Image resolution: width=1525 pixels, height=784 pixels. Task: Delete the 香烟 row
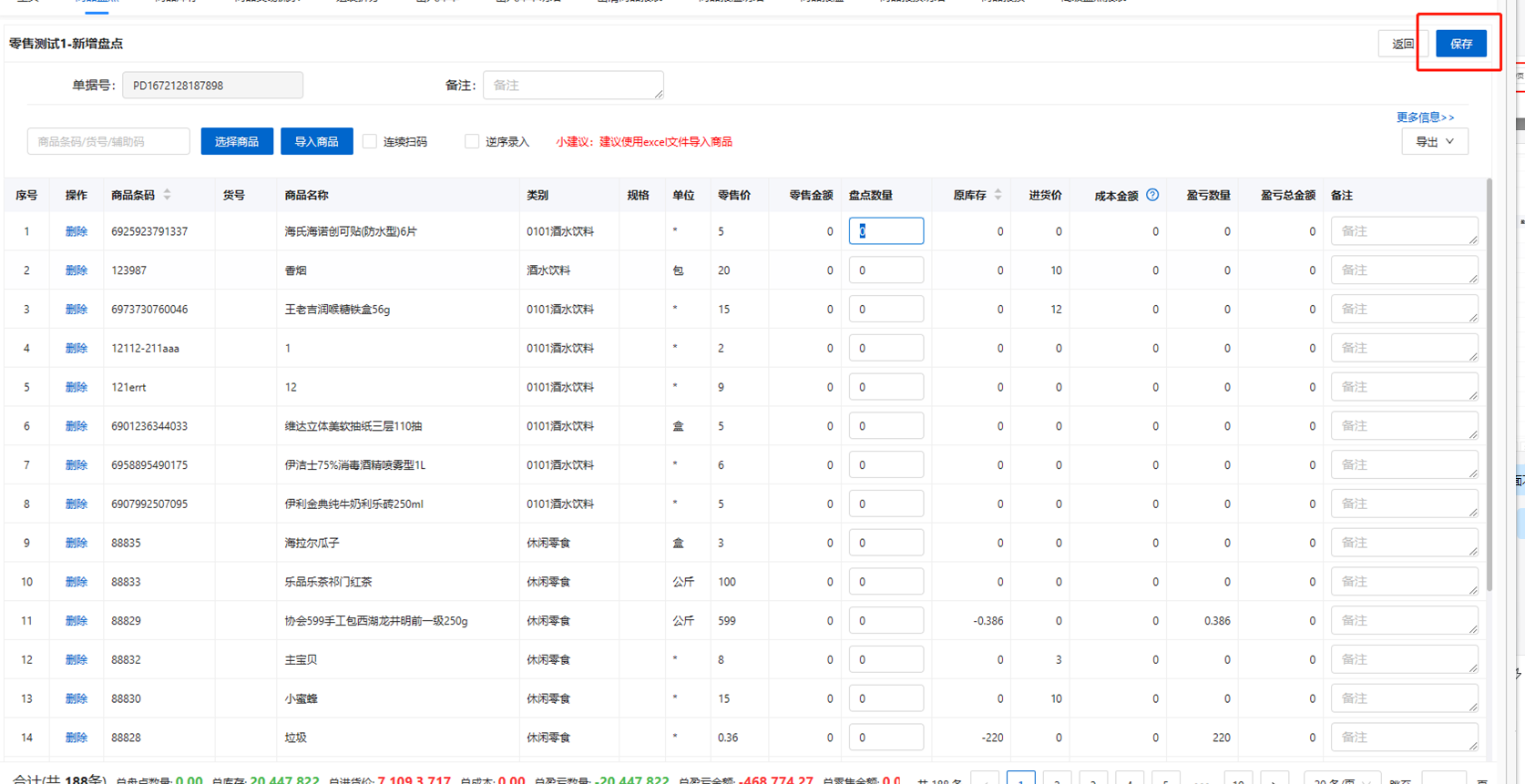pyautogui.click(x=77, y=270)
